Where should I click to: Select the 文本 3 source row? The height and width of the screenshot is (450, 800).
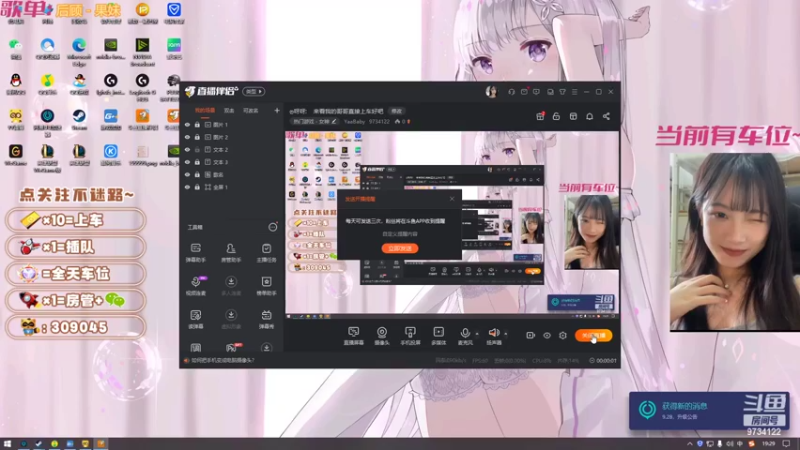tap(232, 162)
